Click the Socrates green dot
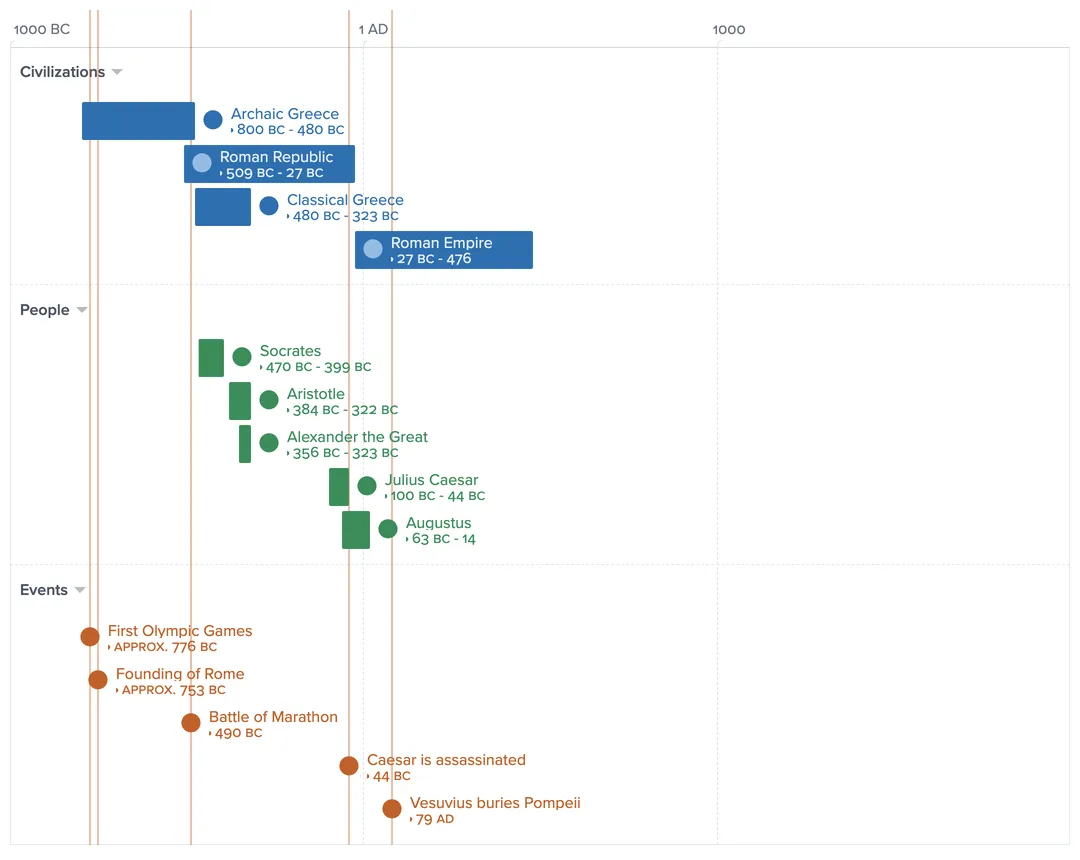The width and height of the screenshot is (1080, 860). coord(242,357)
